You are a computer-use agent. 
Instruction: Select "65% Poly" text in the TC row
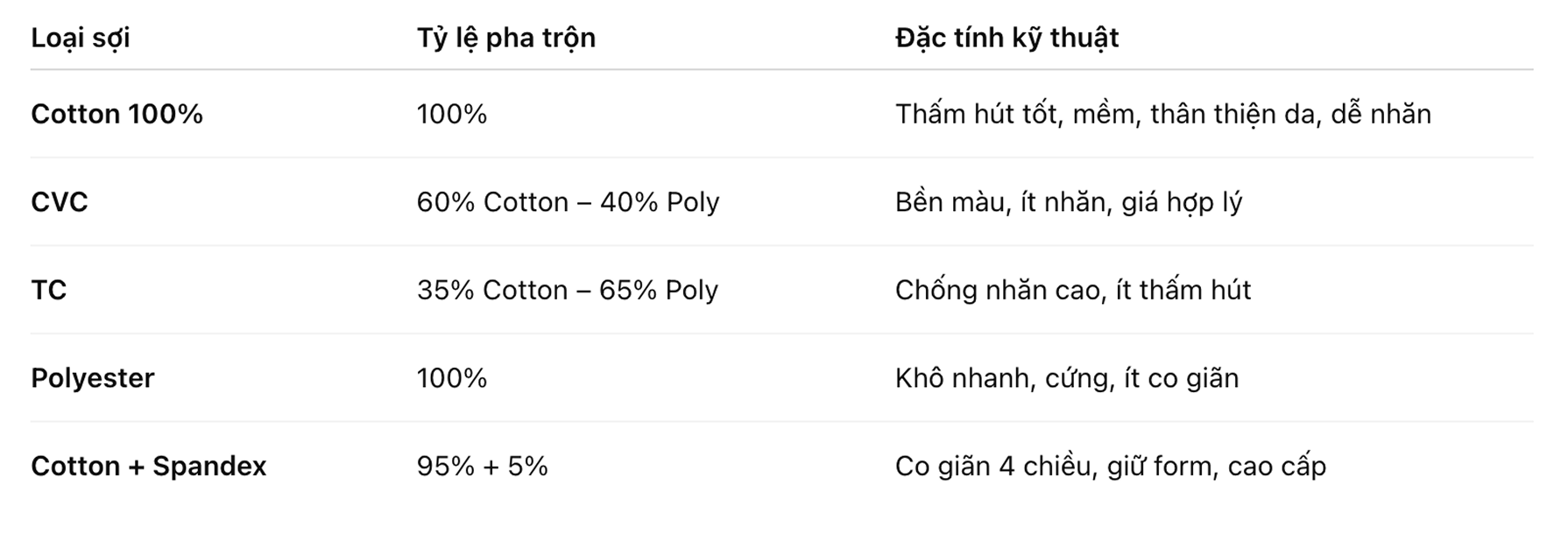pos(658,290)
